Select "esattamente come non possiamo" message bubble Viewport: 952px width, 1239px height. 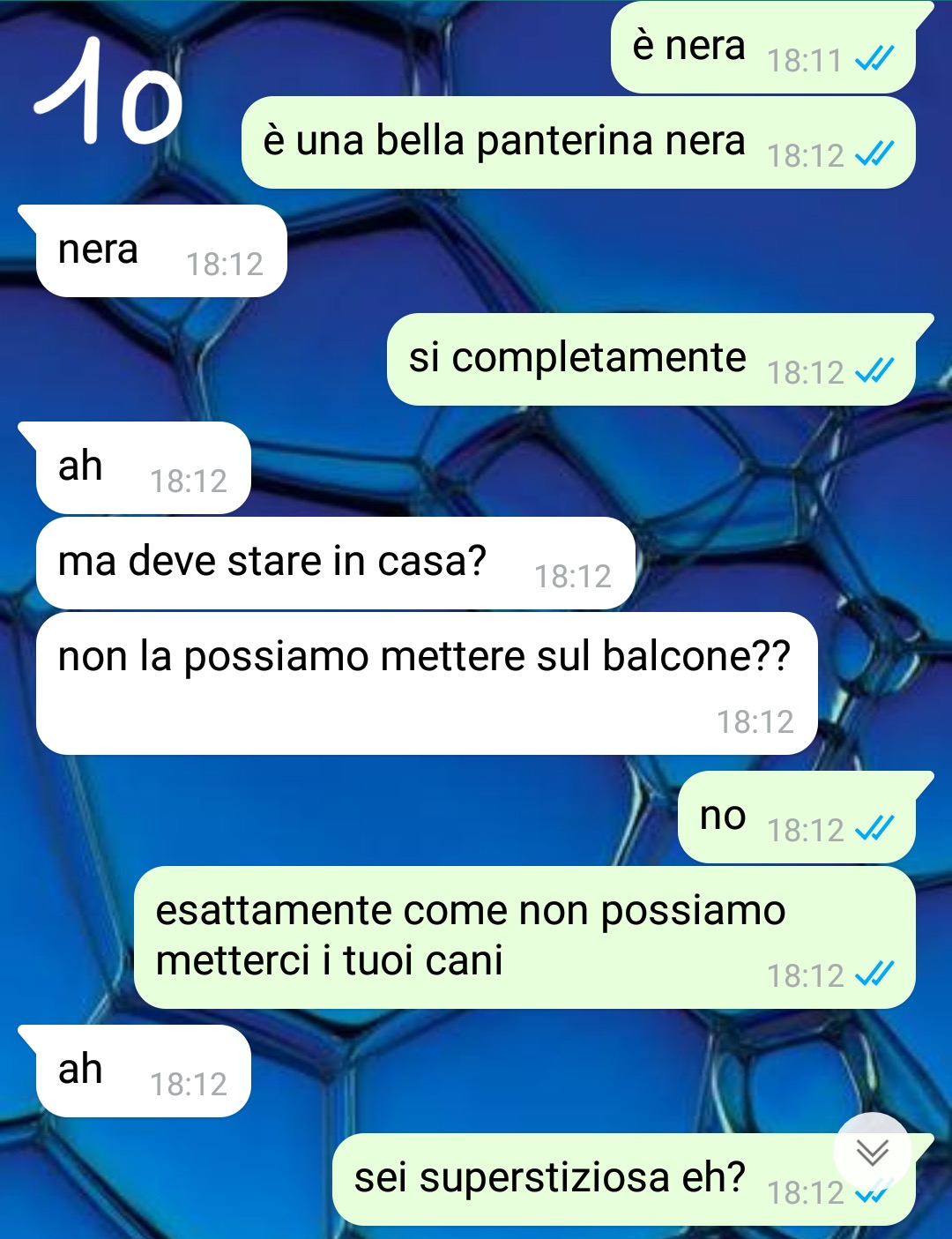(525, 937)
